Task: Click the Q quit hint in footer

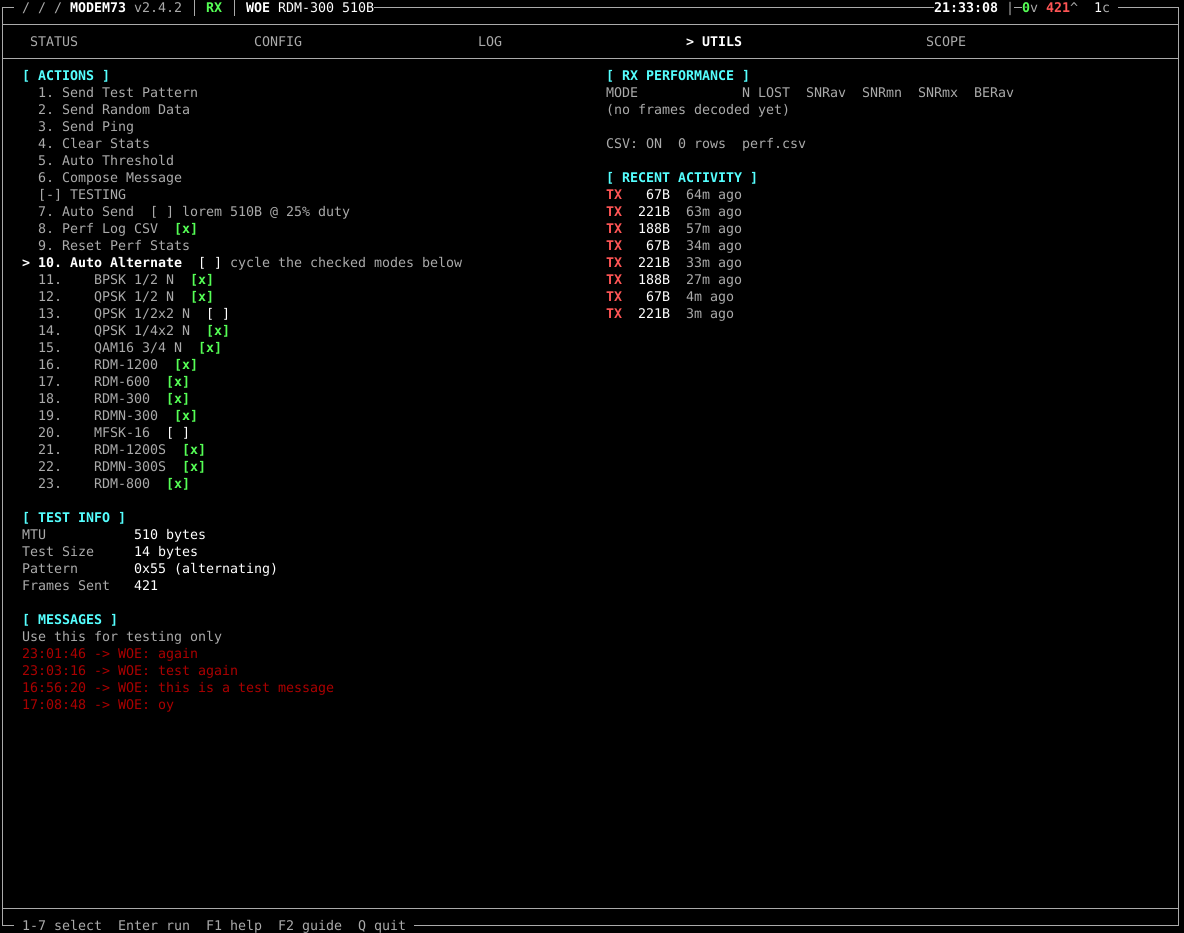Action: (x=381, y=925)
